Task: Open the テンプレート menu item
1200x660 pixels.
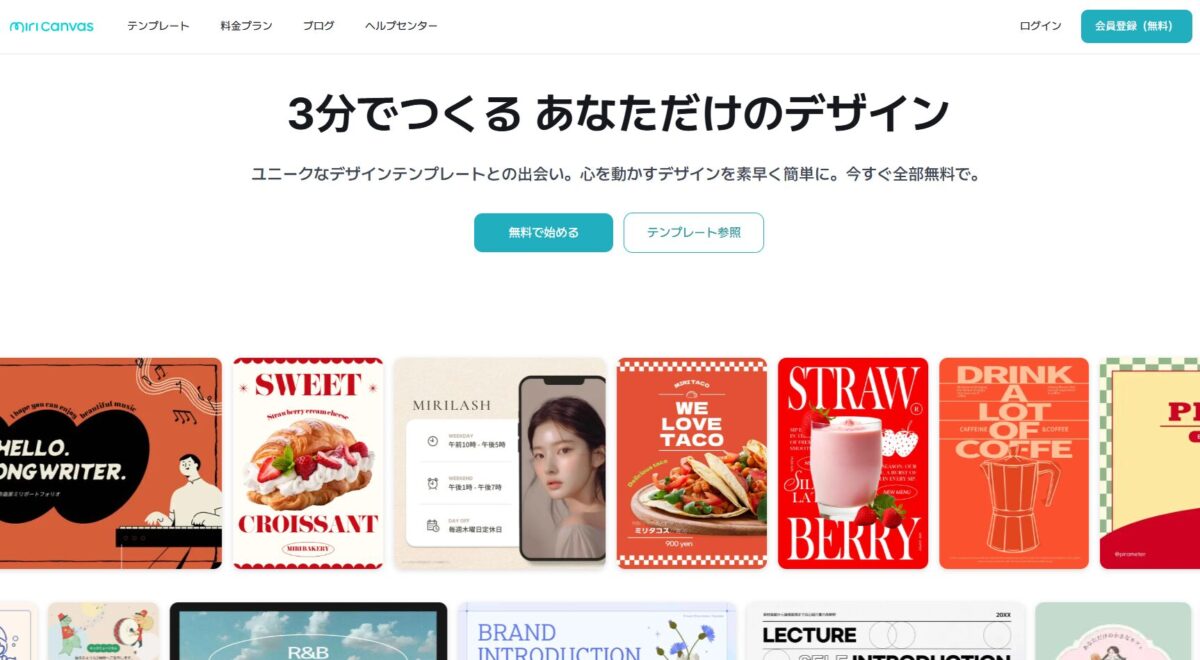Action: (x=158, y=26)
